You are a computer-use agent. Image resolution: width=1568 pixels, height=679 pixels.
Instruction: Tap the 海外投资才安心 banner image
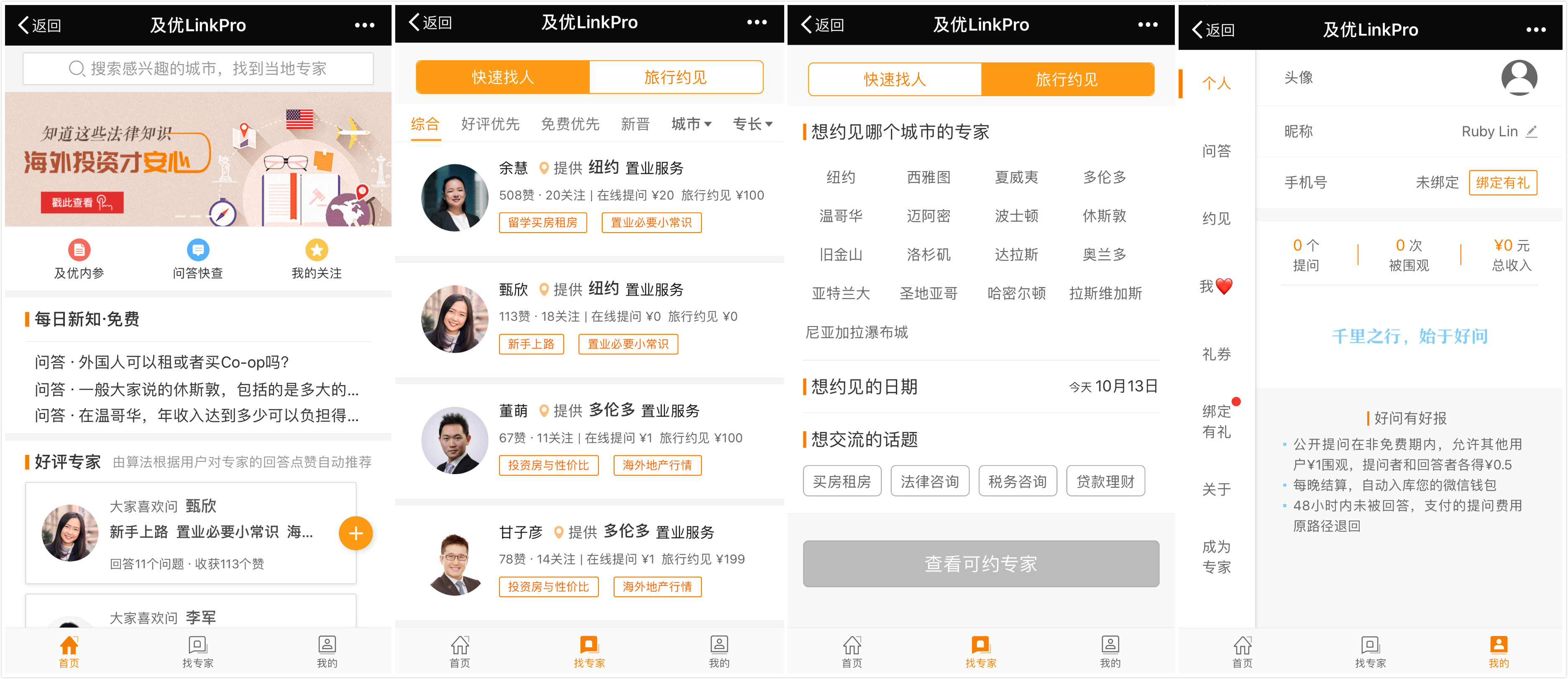[198, 159]
